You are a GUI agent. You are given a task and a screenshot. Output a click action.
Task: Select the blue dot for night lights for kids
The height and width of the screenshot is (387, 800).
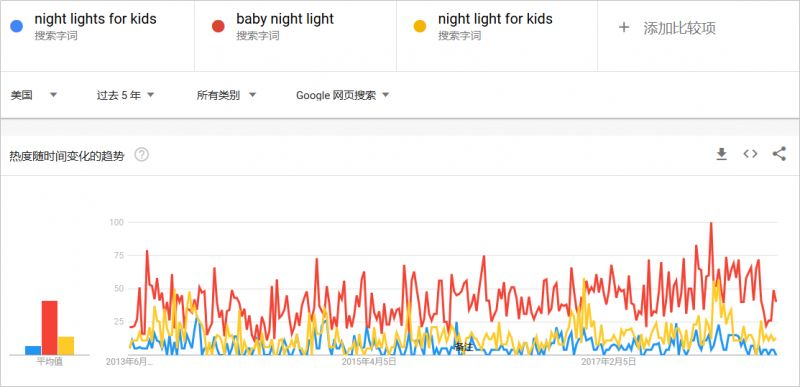tap(16, 27)
